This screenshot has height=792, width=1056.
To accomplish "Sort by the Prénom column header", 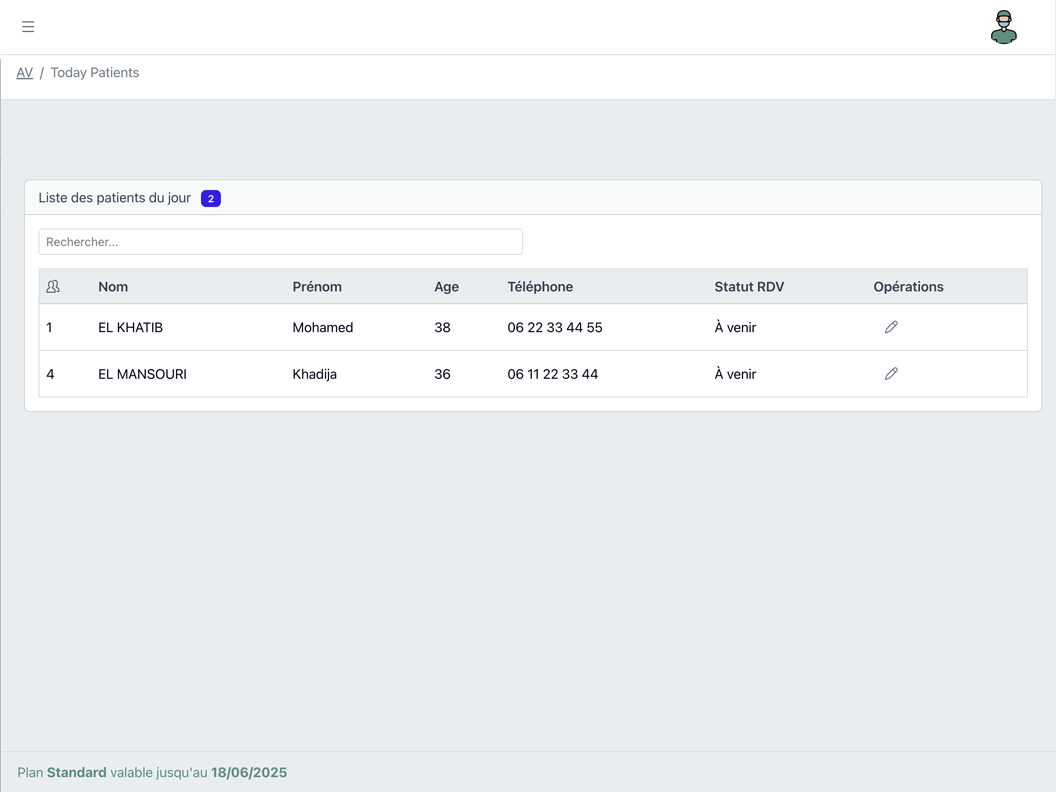I will click(317, 287).
